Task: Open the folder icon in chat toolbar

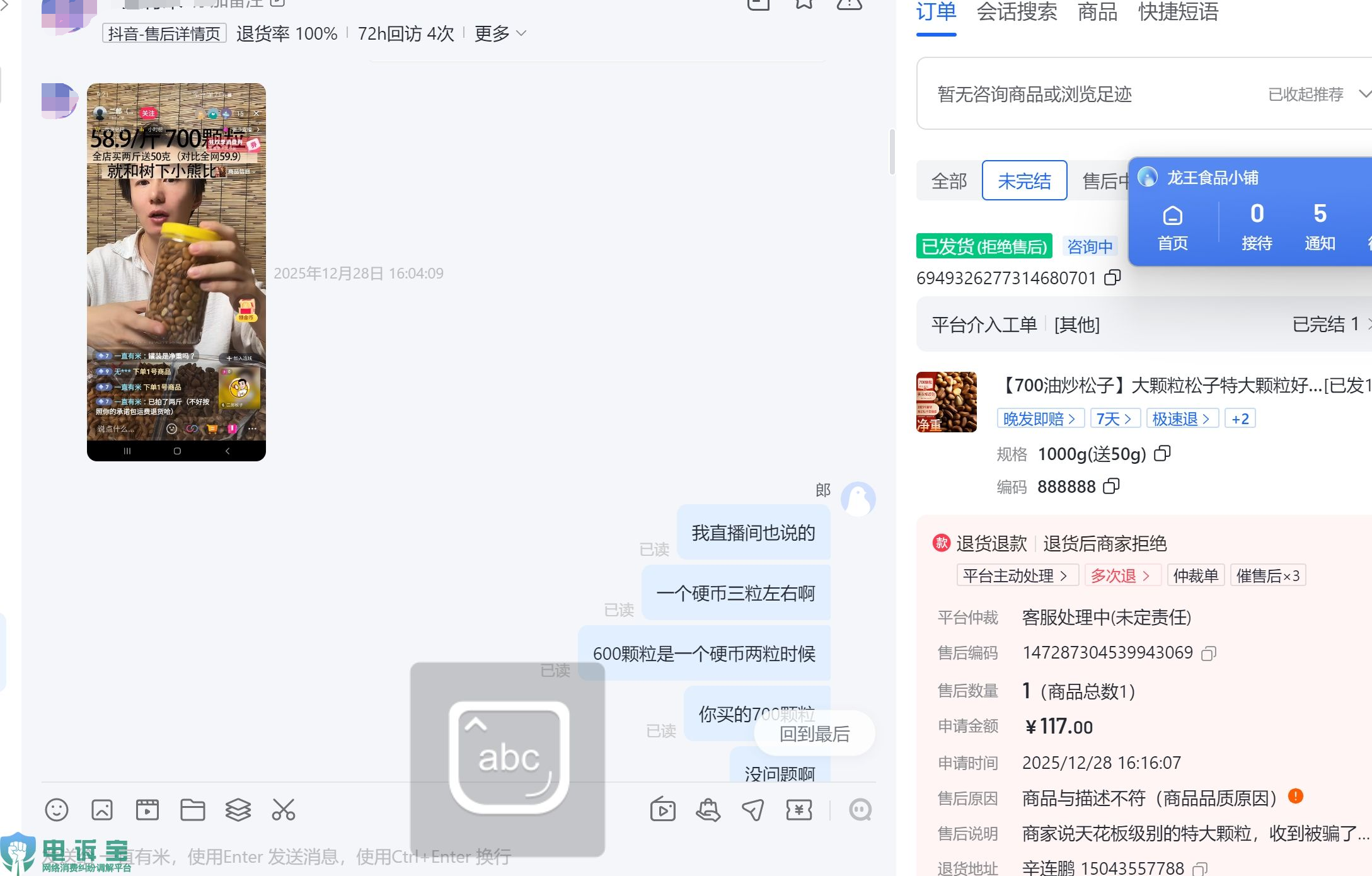Action: click(x=193, y=810)
